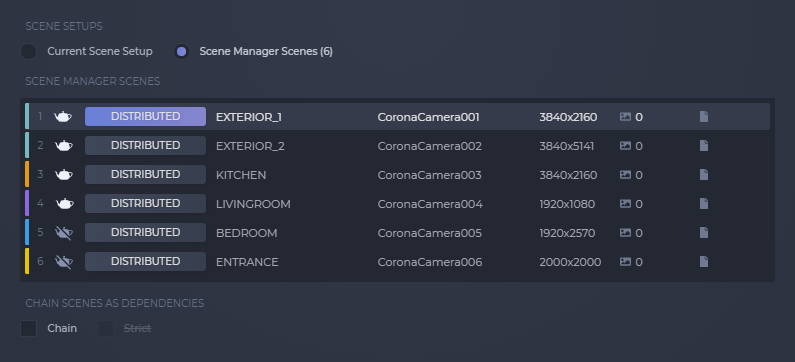Image resolution: width=795 pixels, height=362 pixels.
Task: Click the image count icon on EXTERIOR_1 row
Action: (x=626, y=117)
